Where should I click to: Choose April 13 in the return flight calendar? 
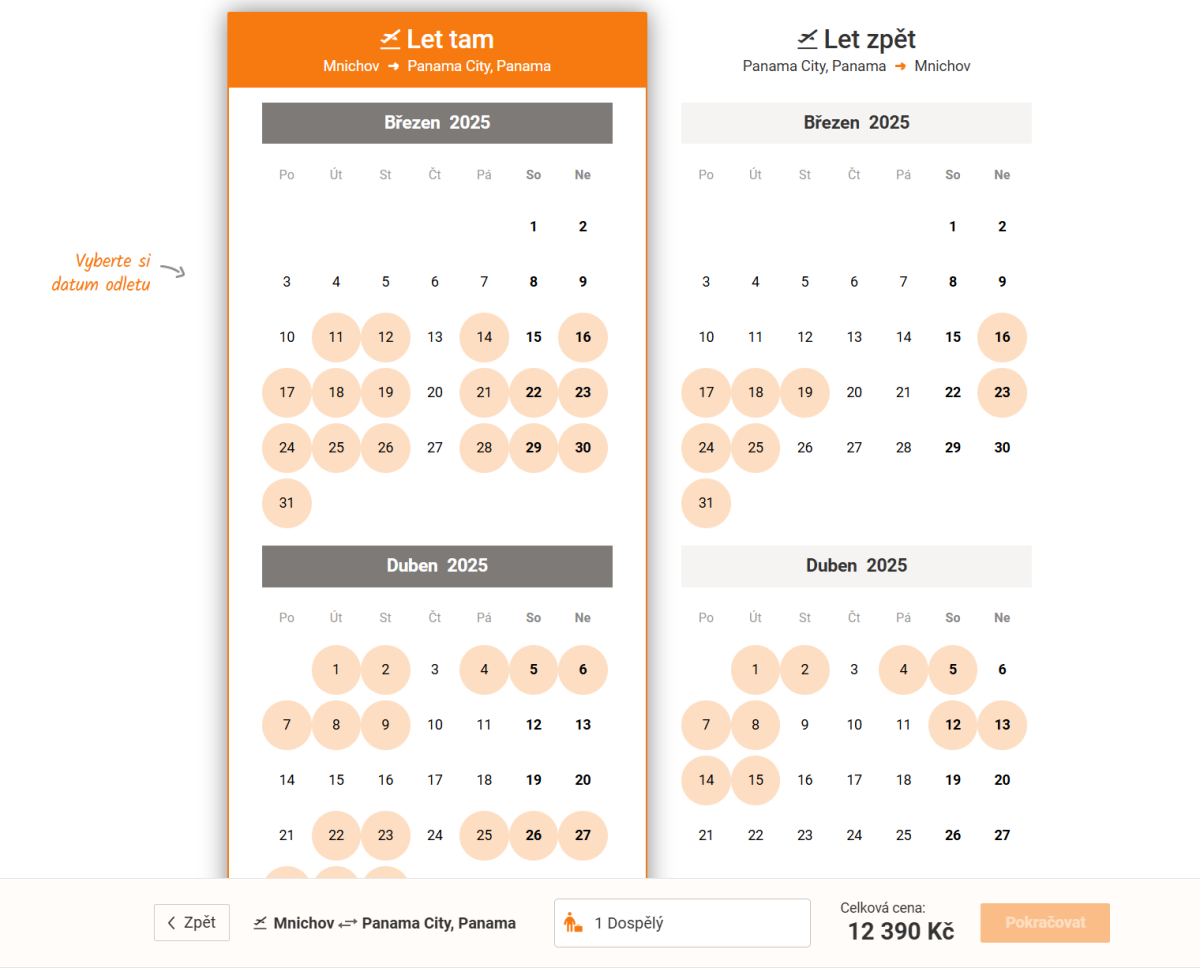[x=1002, y=725]
